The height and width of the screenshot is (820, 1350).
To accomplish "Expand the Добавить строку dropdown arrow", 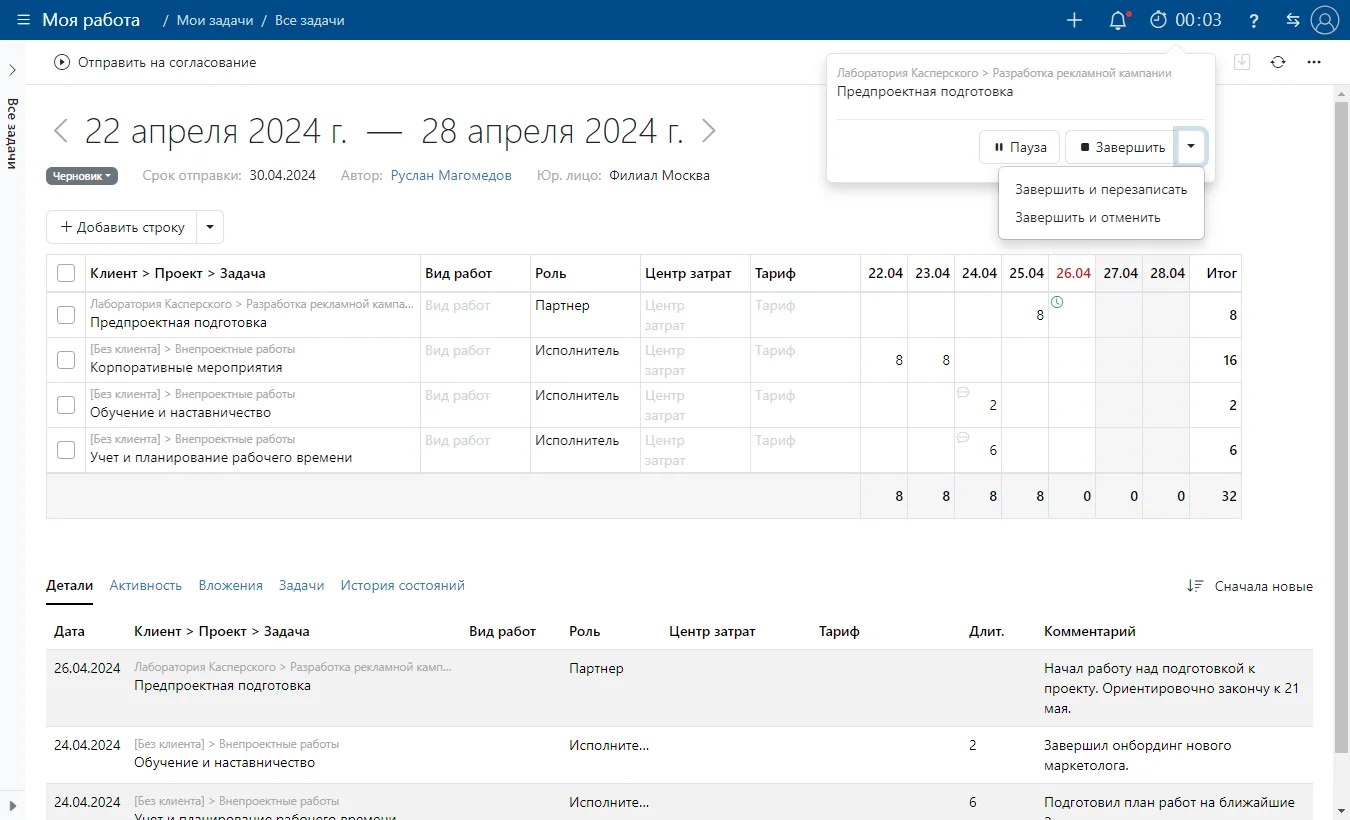I will tap(210, 227).
